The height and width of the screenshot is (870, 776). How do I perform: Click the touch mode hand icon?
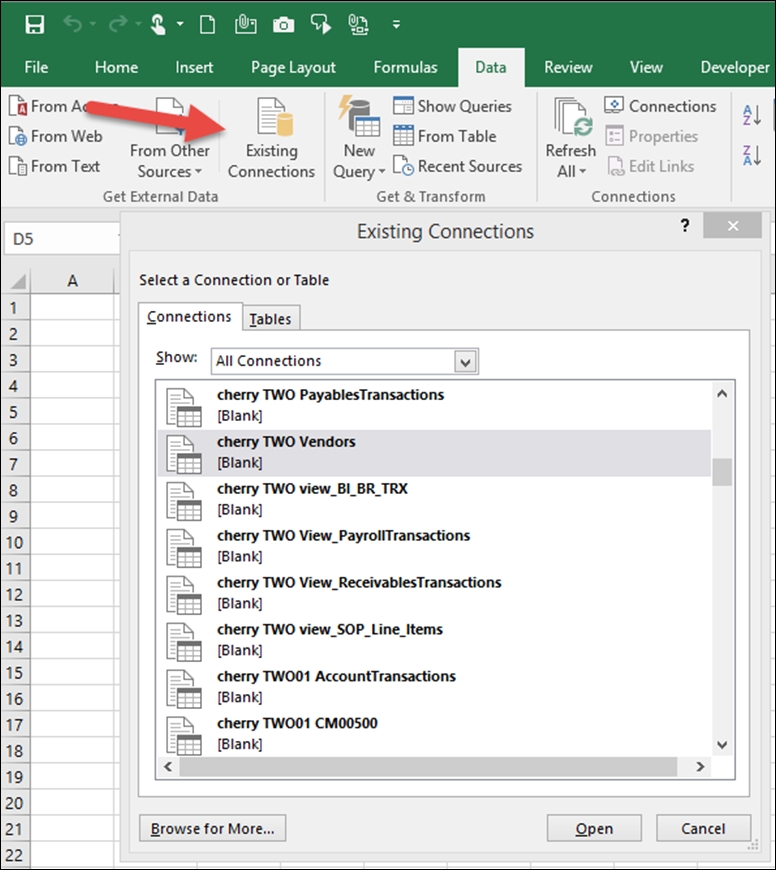(159, 24)
